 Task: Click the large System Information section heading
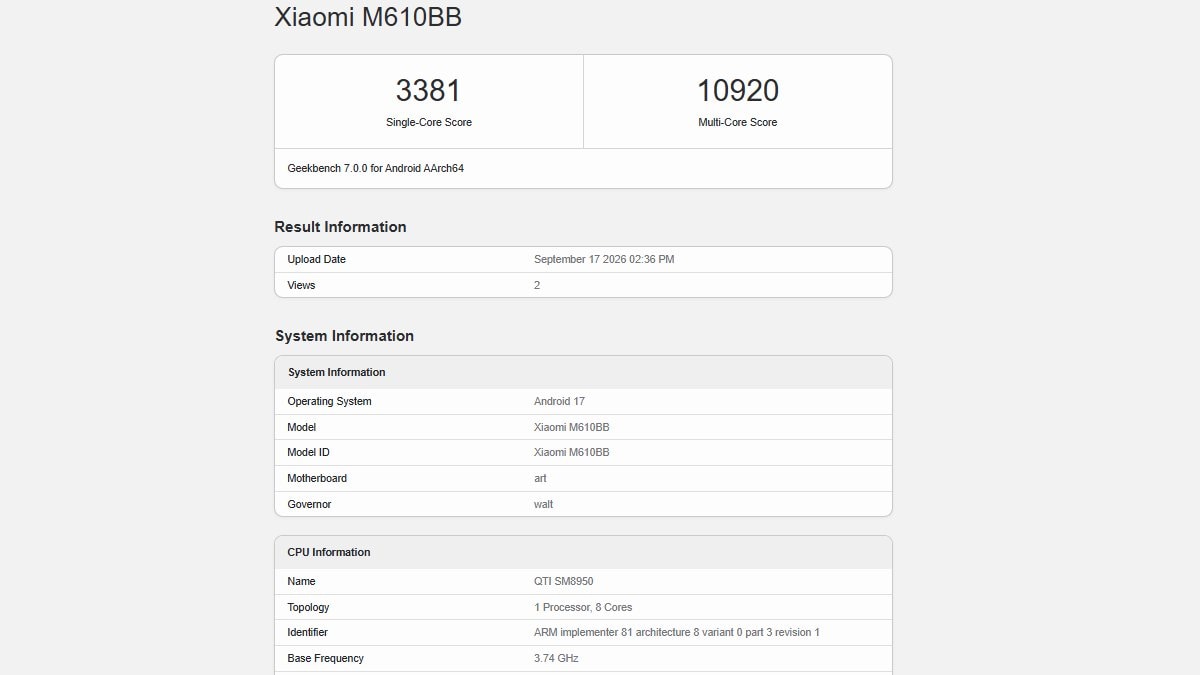pos(344,336)
